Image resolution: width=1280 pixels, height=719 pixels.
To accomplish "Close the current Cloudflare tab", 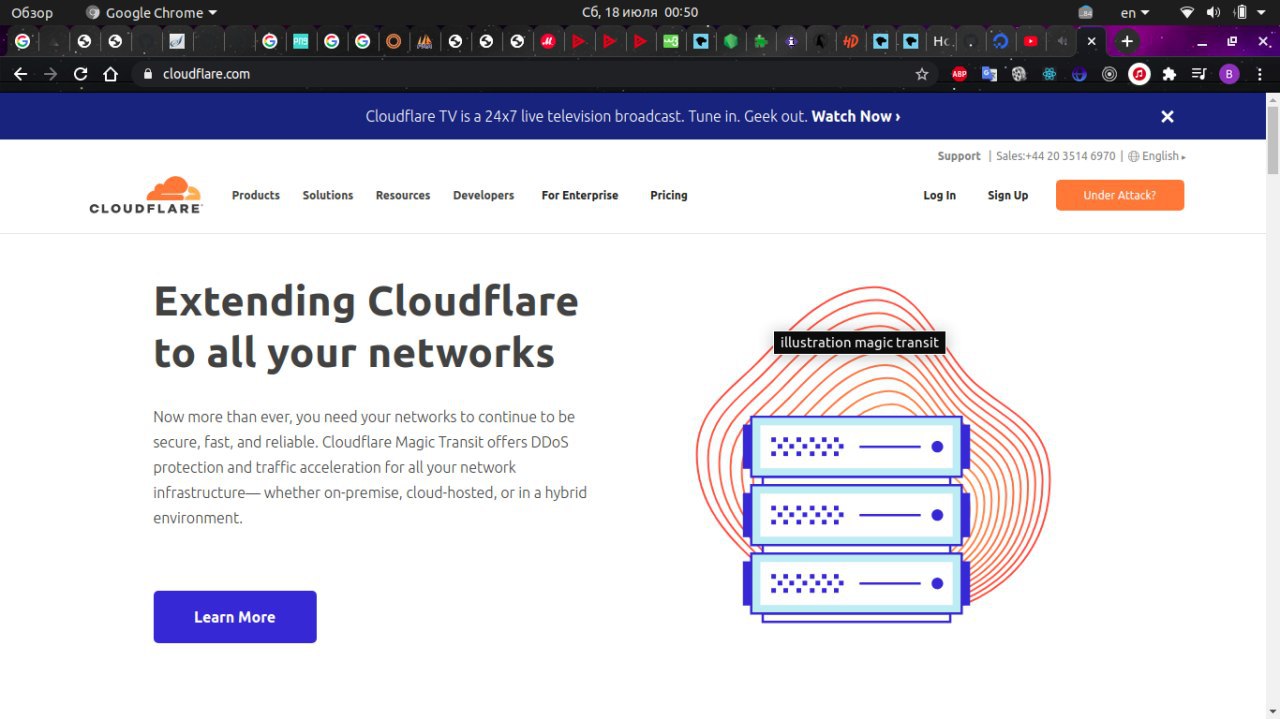I will [x=1091, y=41].
